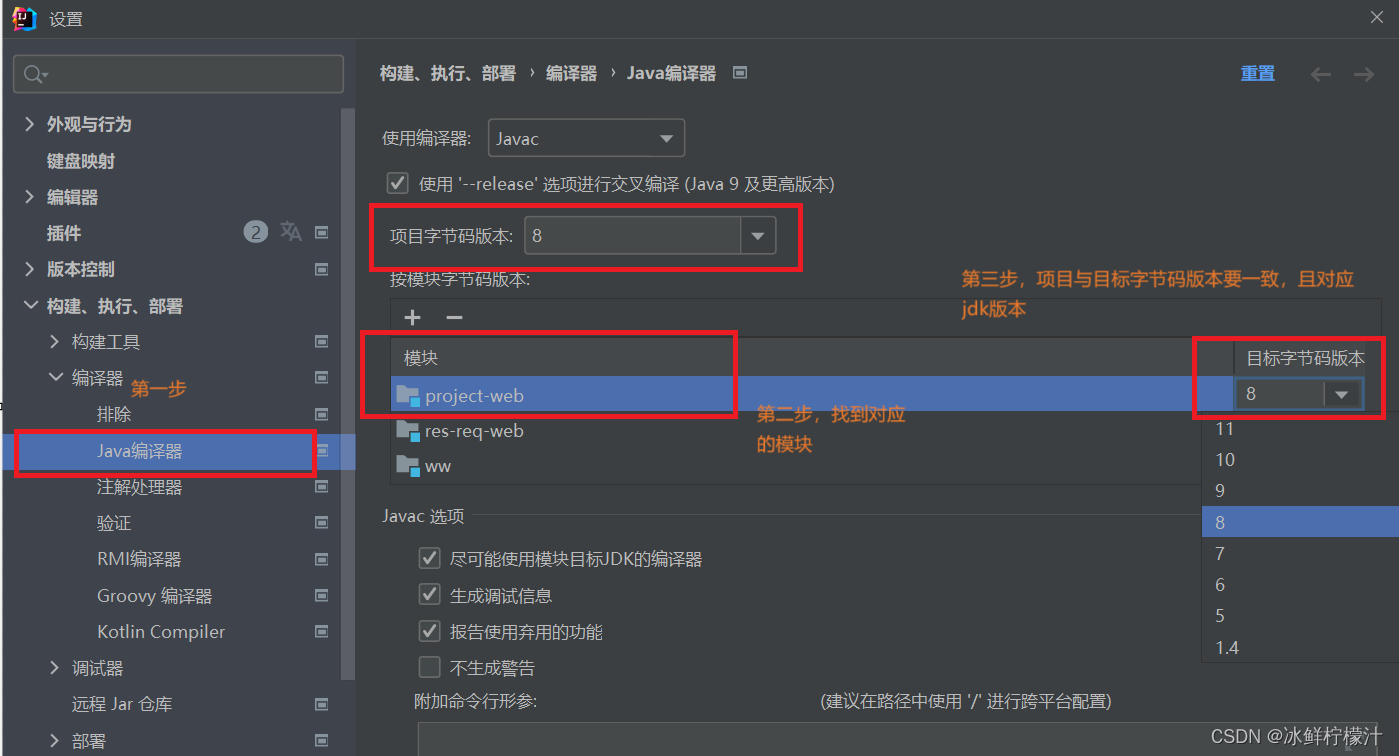This screenshot has width=1399, height=756.
Task: Collapse 构建、执行、部署 tree node
Action: (x=30, y=306)
